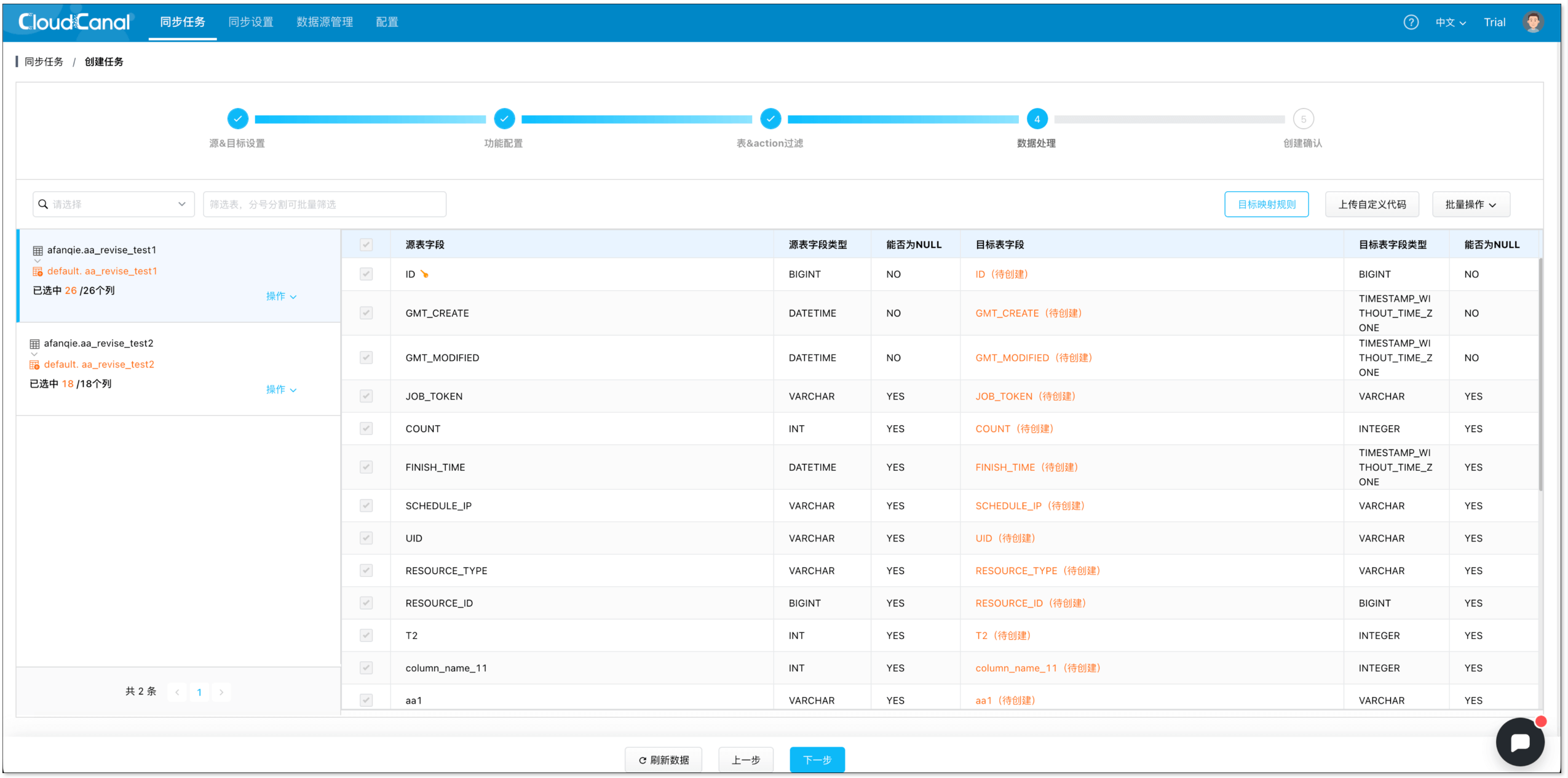Open the chat support bubble

coord(1519,742)
